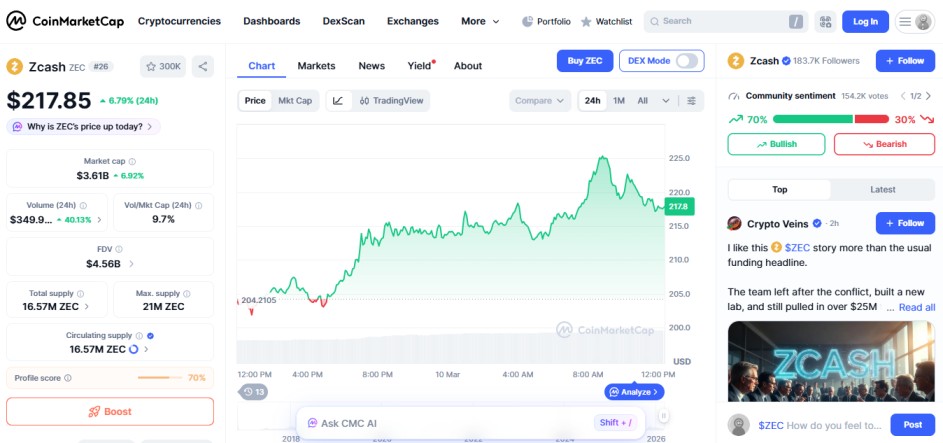
Task: Show Latest community posts
Action: coord(883,189)
